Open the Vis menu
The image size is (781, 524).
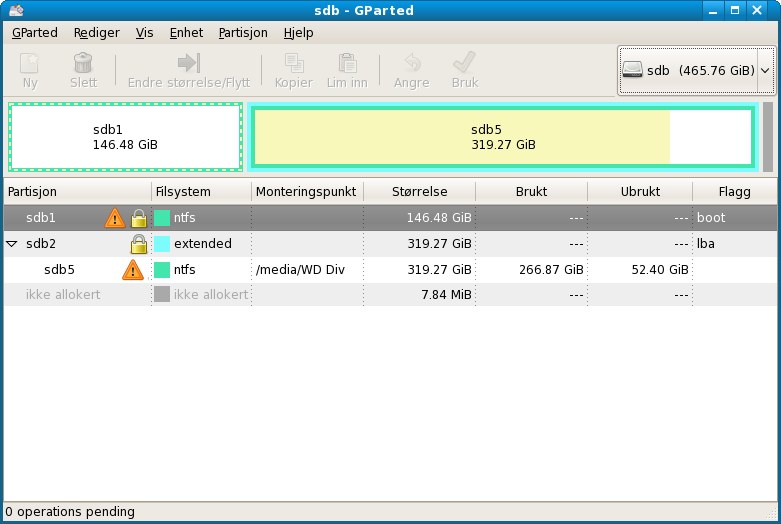pyautogui.click(x=144, y=33)
